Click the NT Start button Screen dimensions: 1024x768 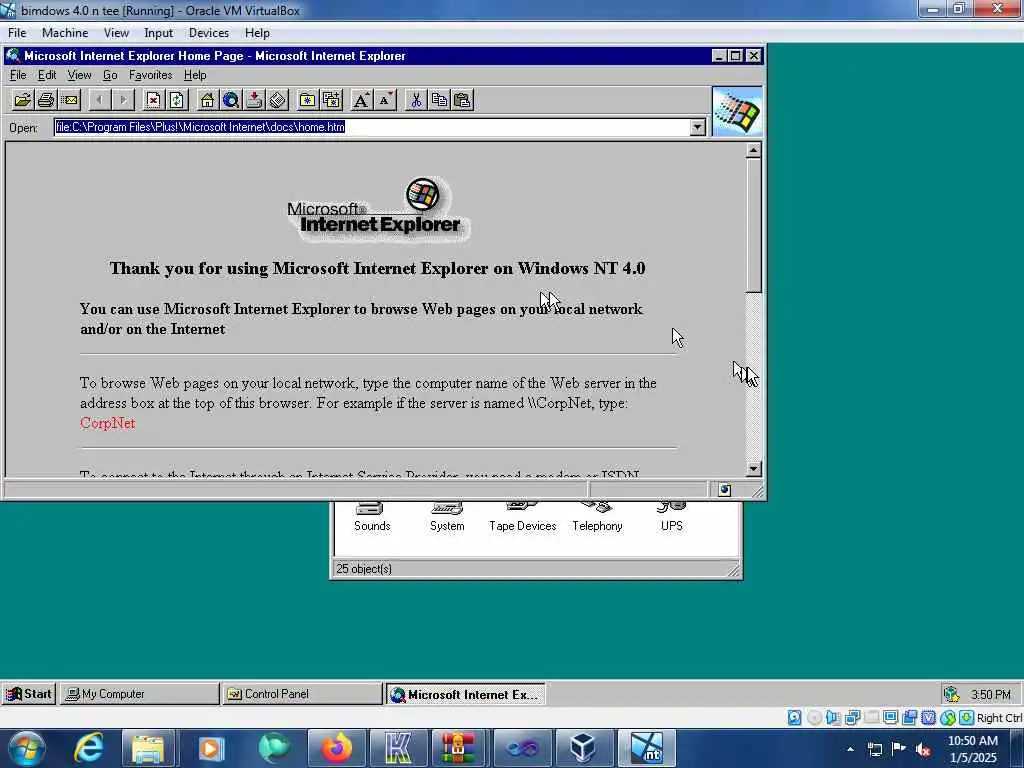(29, 694)
